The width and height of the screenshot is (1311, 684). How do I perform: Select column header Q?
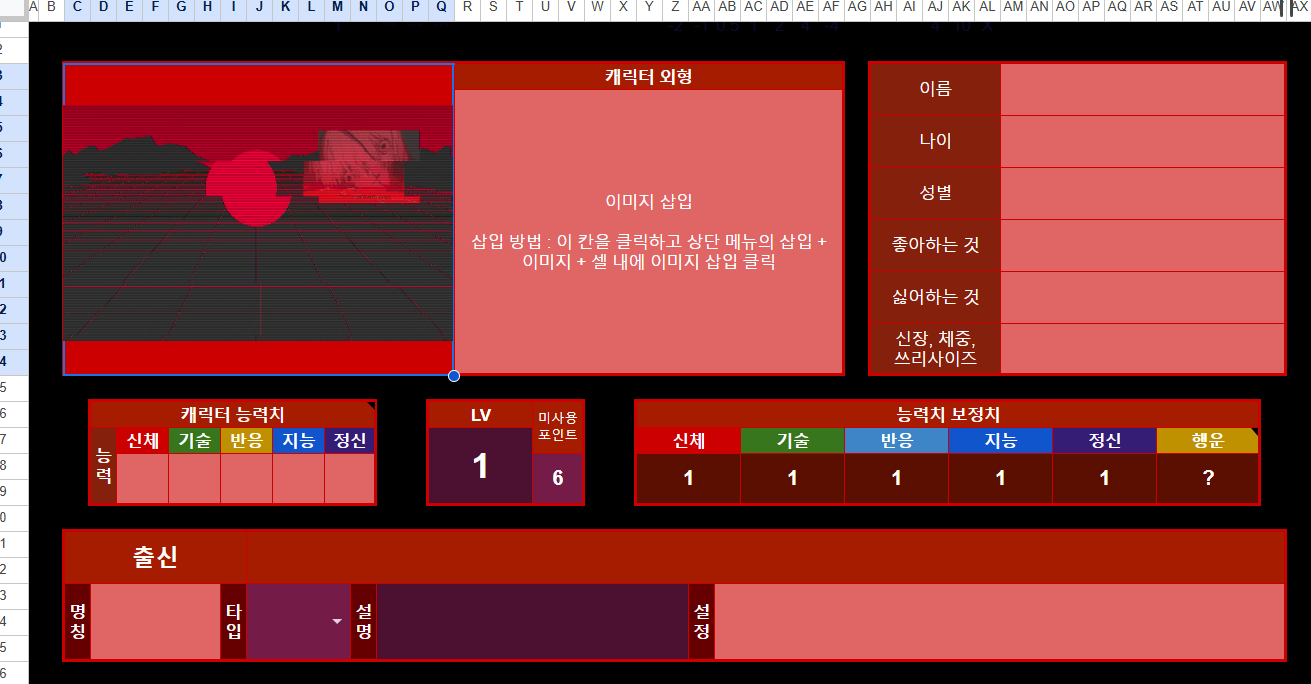[442, 8]
